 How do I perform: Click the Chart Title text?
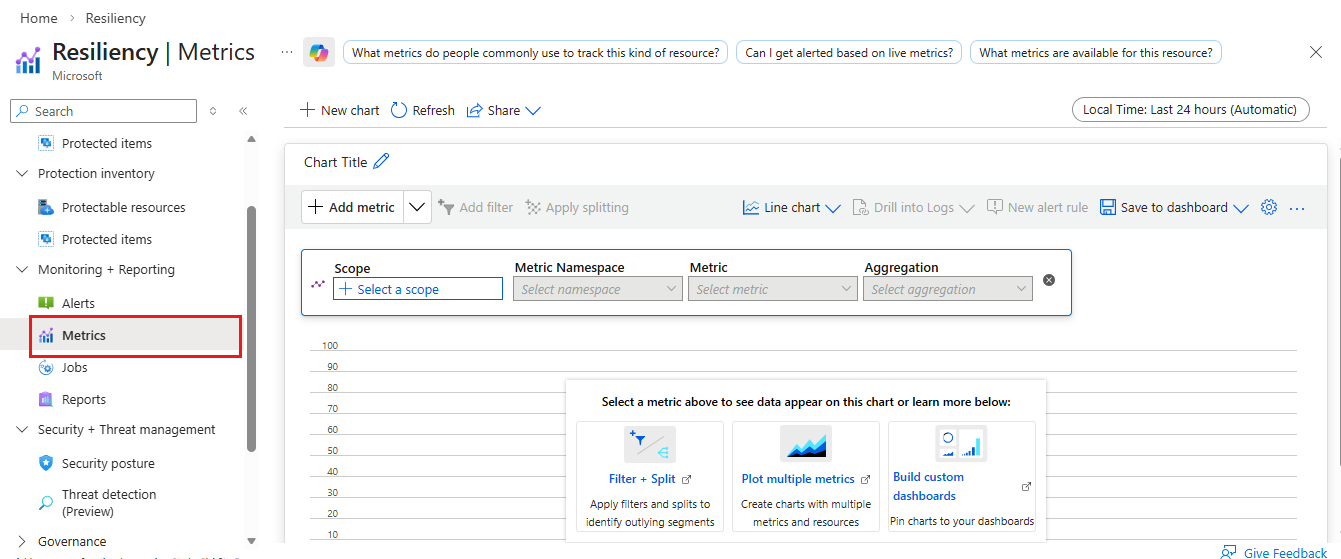336,162
